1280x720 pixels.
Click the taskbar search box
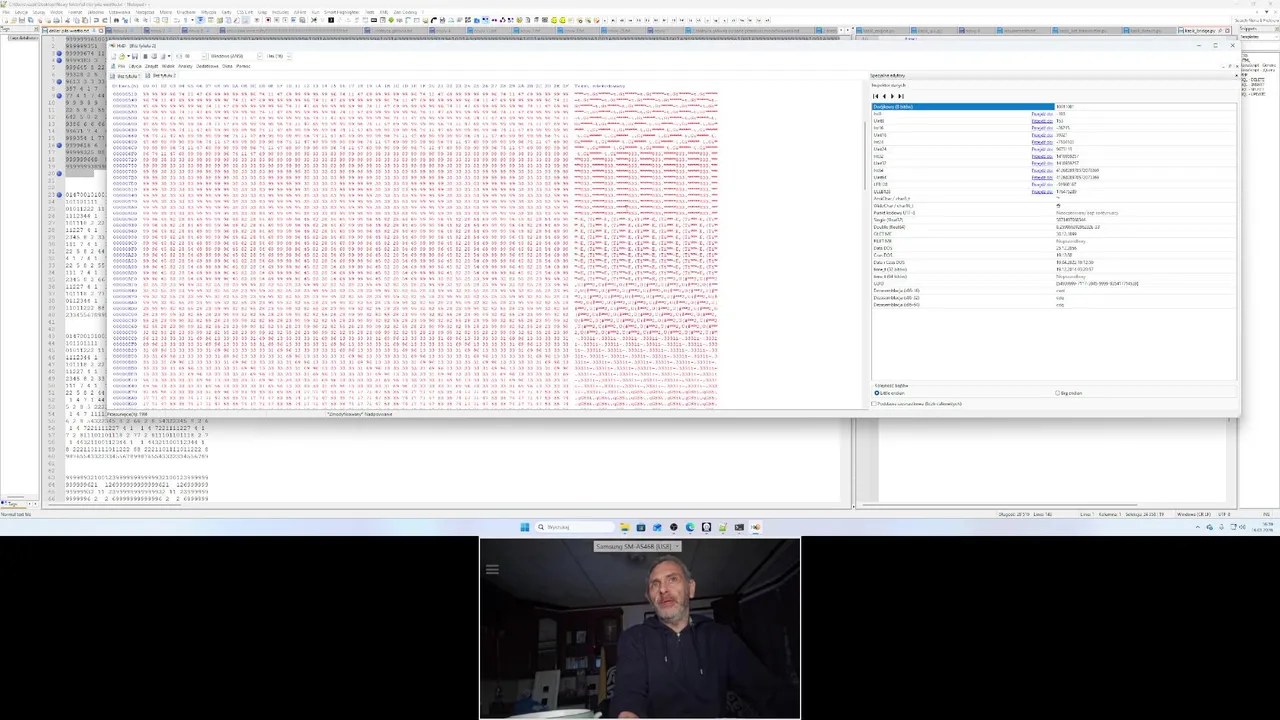point(575,527)
